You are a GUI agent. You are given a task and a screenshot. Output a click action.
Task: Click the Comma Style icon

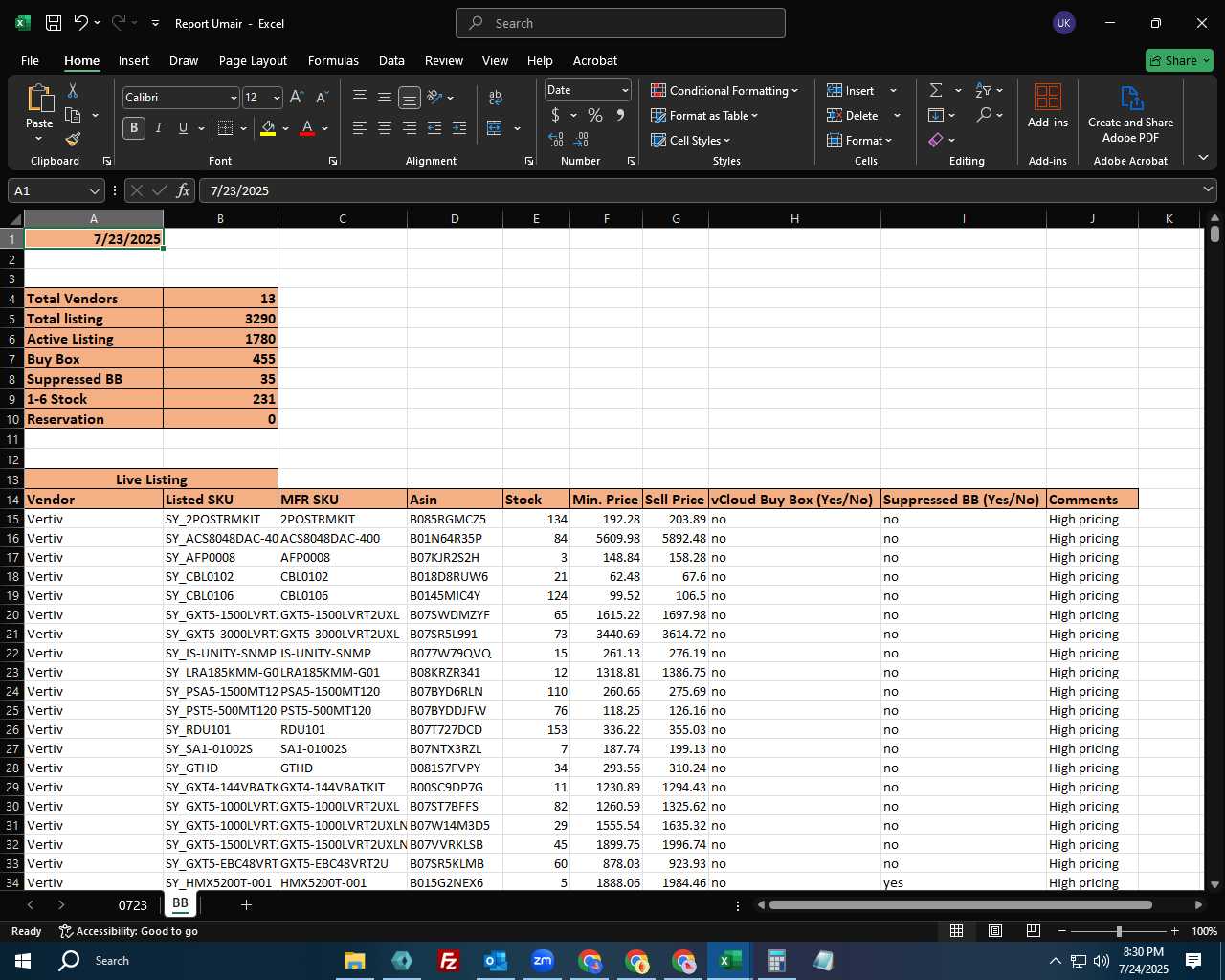(620, 115)
